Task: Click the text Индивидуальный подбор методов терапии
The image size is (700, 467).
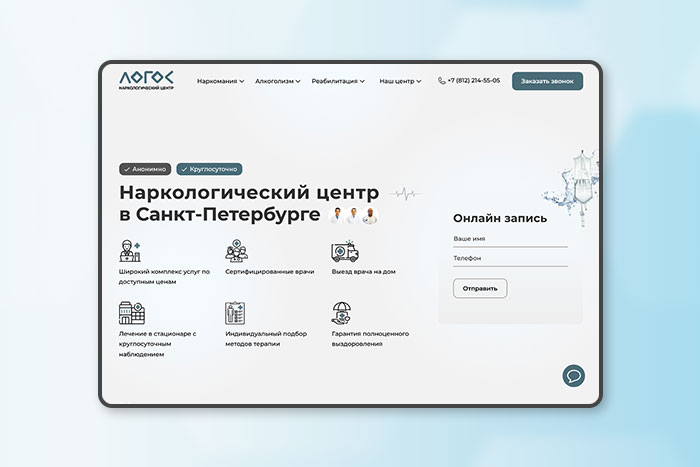Action: pos(266,339)
